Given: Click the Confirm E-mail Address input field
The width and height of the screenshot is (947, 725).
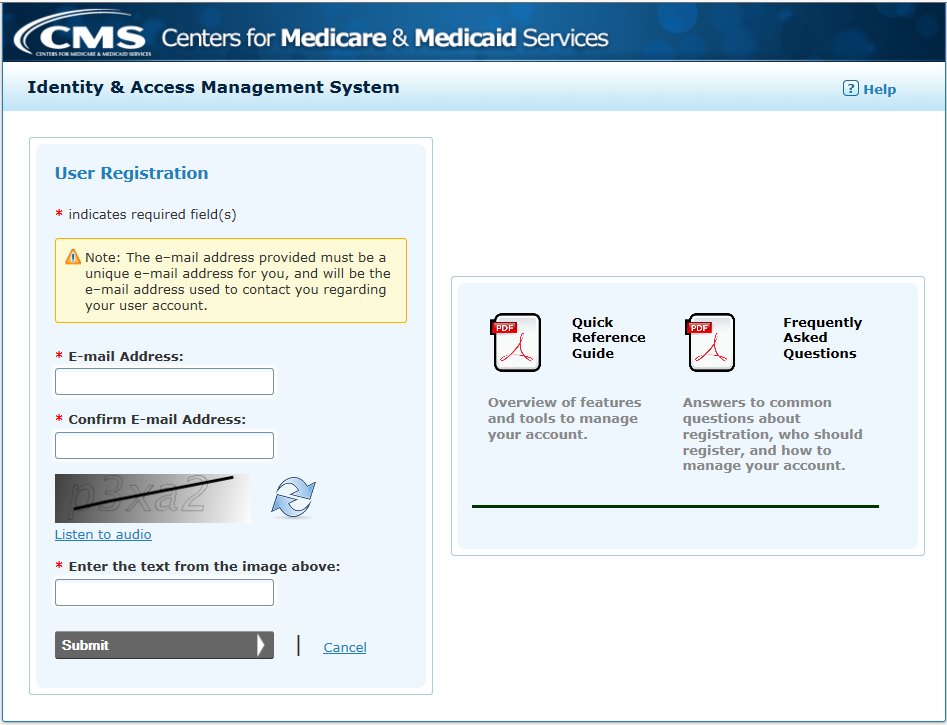Looking at the screenshot, I should 164,445.
